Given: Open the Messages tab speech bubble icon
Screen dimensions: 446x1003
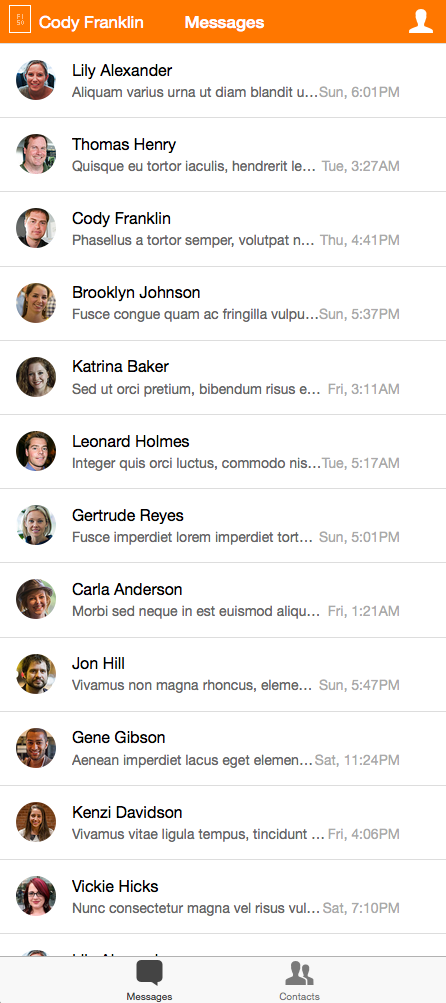Looking at the screenshot, I should click(149, 974).
